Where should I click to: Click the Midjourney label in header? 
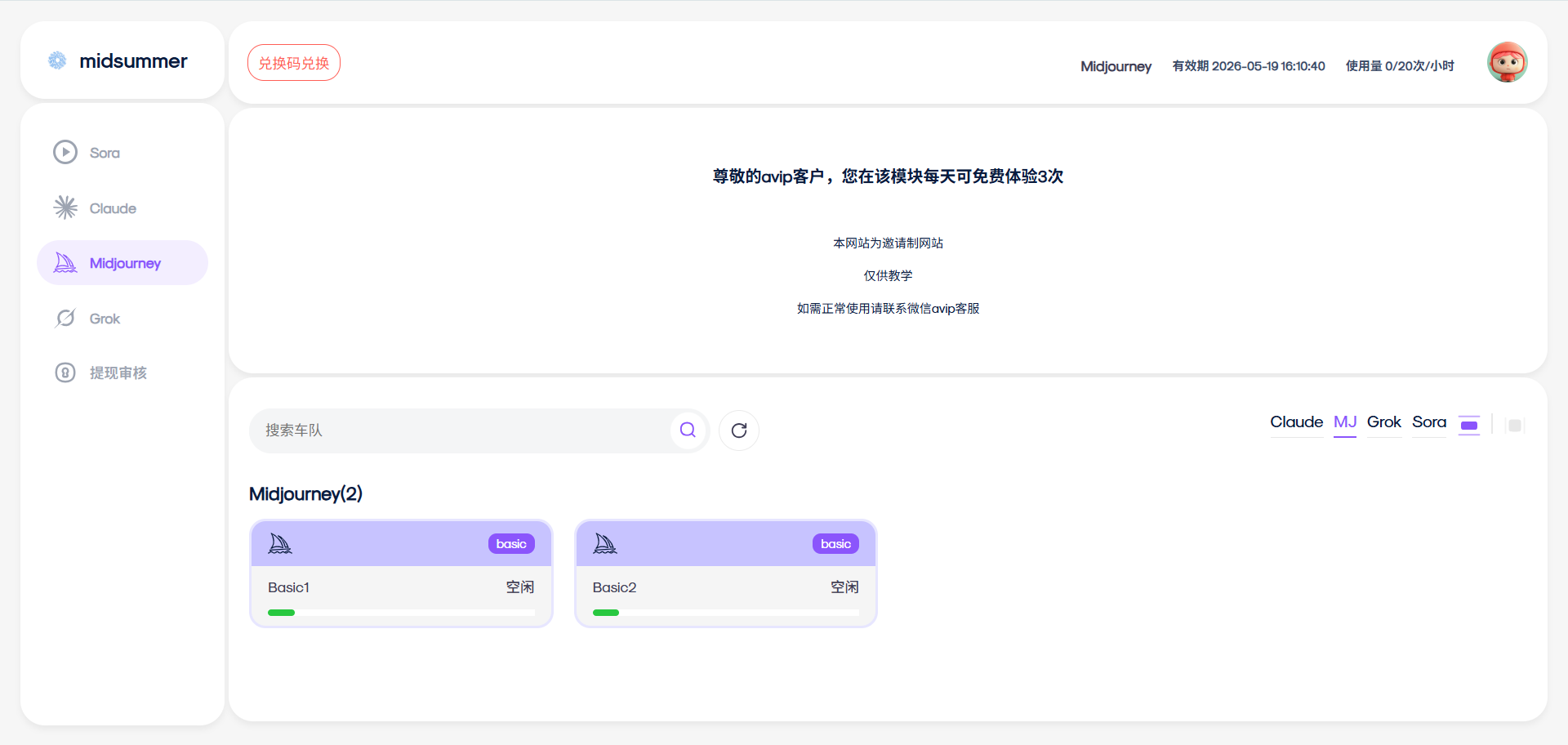tap(1116, 66)
